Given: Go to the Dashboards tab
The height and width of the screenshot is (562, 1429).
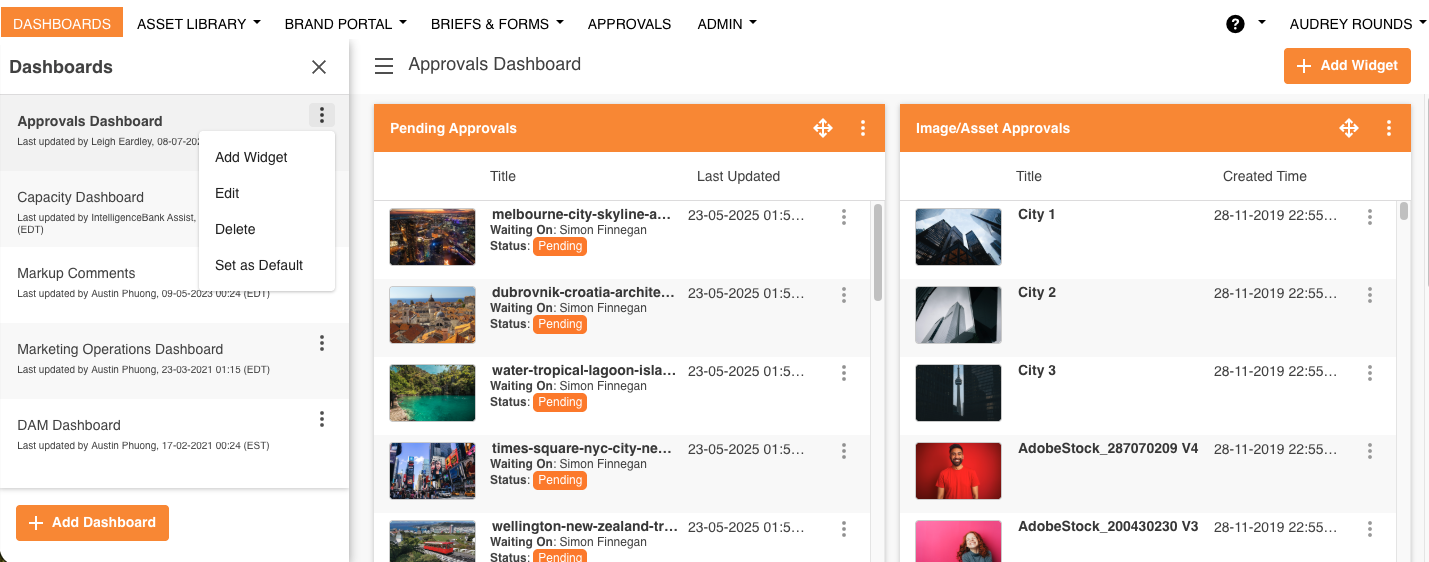Looking at the screenshot, I should [62, 23].
